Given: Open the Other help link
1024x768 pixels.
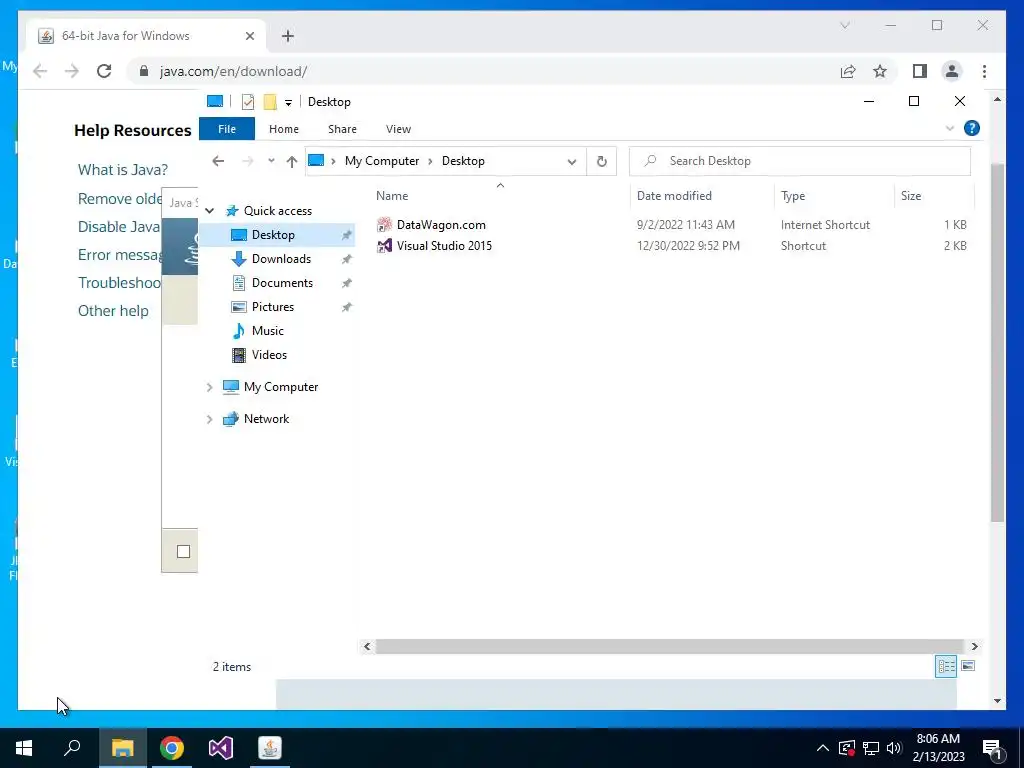Looking at the screenshot, I should pos(113,311).
